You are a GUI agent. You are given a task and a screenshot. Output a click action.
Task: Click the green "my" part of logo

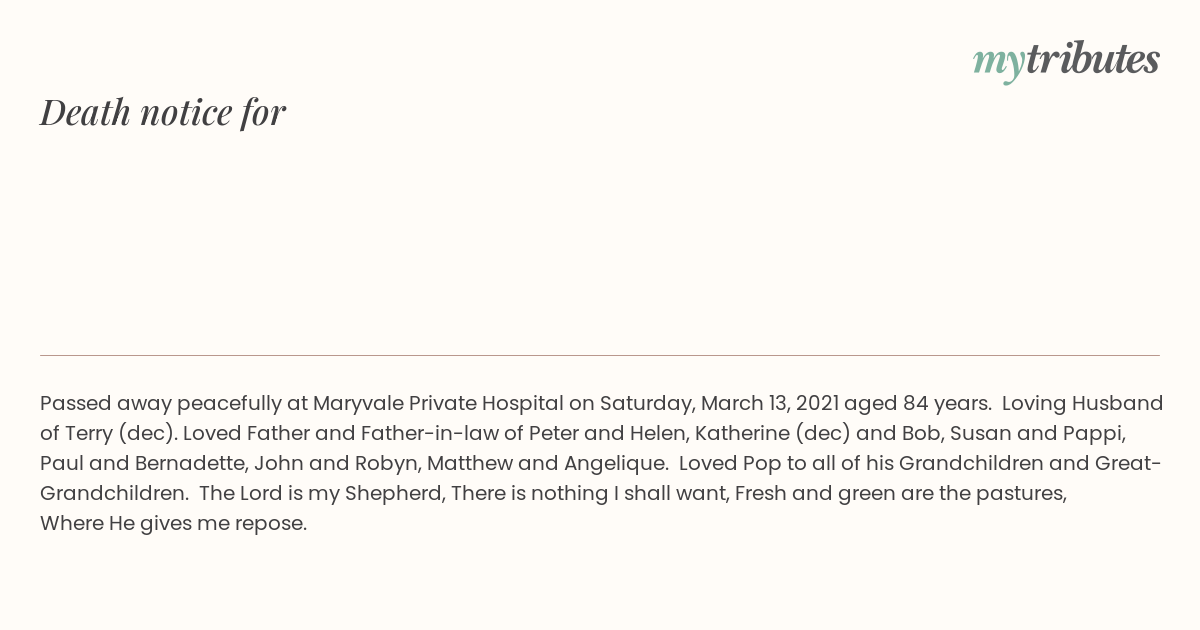[x=998, y=63]
